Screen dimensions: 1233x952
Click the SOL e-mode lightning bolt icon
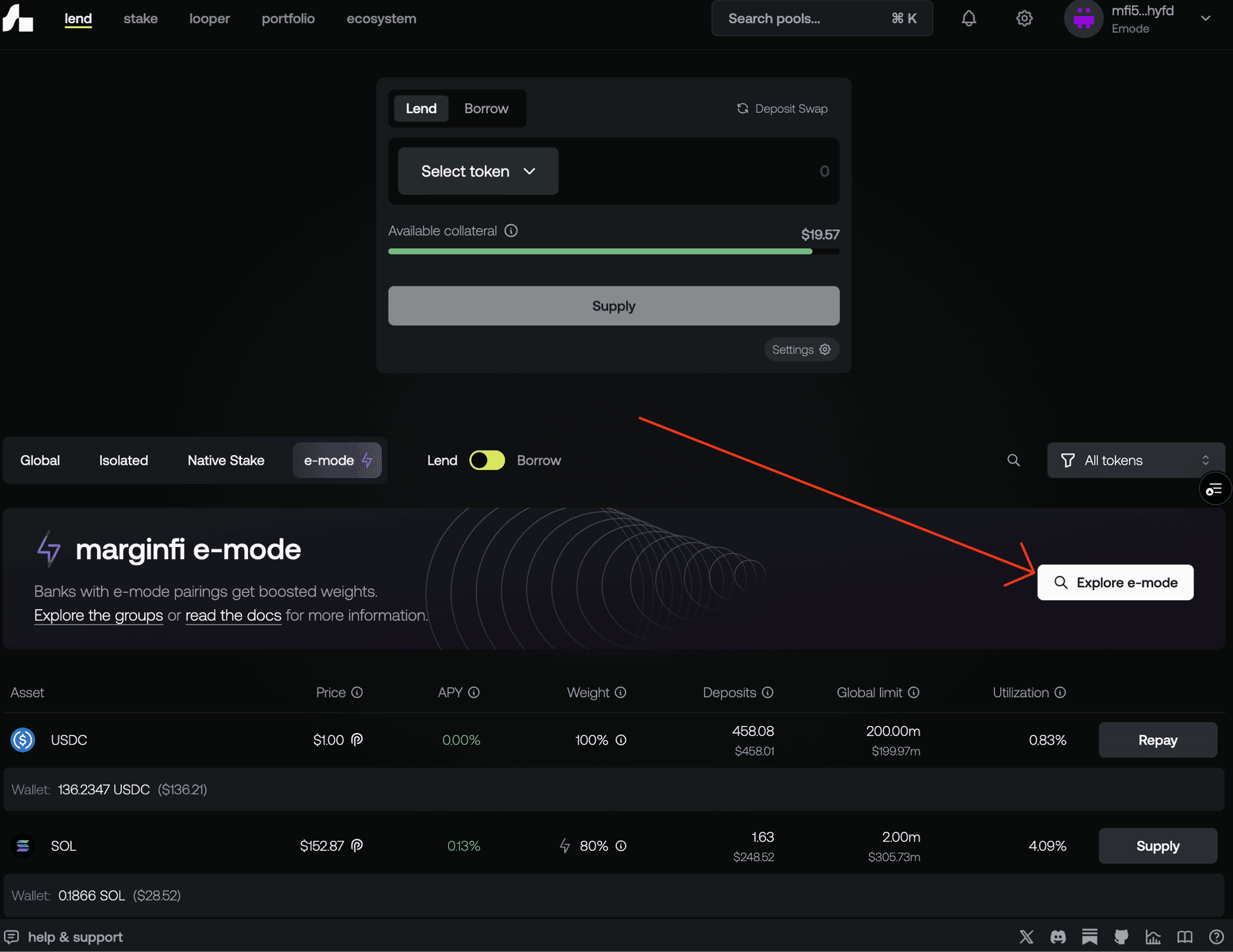(564, 845)
